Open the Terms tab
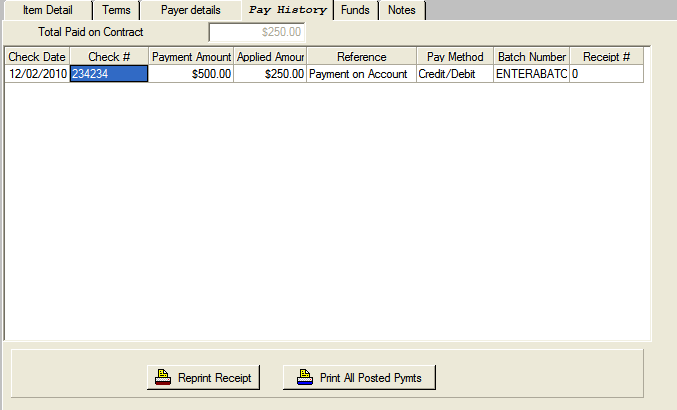 click(x=115, y=10)
